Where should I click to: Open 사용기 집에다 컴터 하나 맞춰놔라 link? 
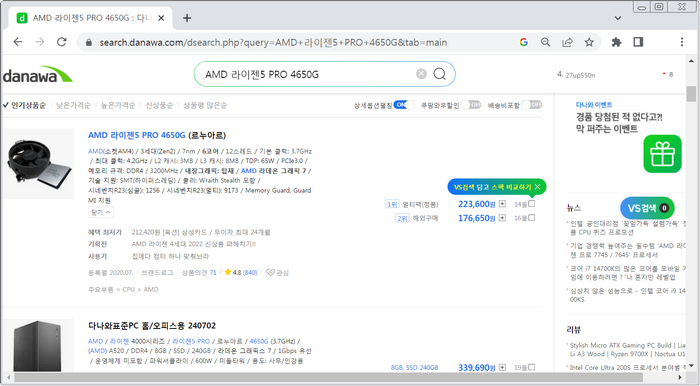[170, 257]
